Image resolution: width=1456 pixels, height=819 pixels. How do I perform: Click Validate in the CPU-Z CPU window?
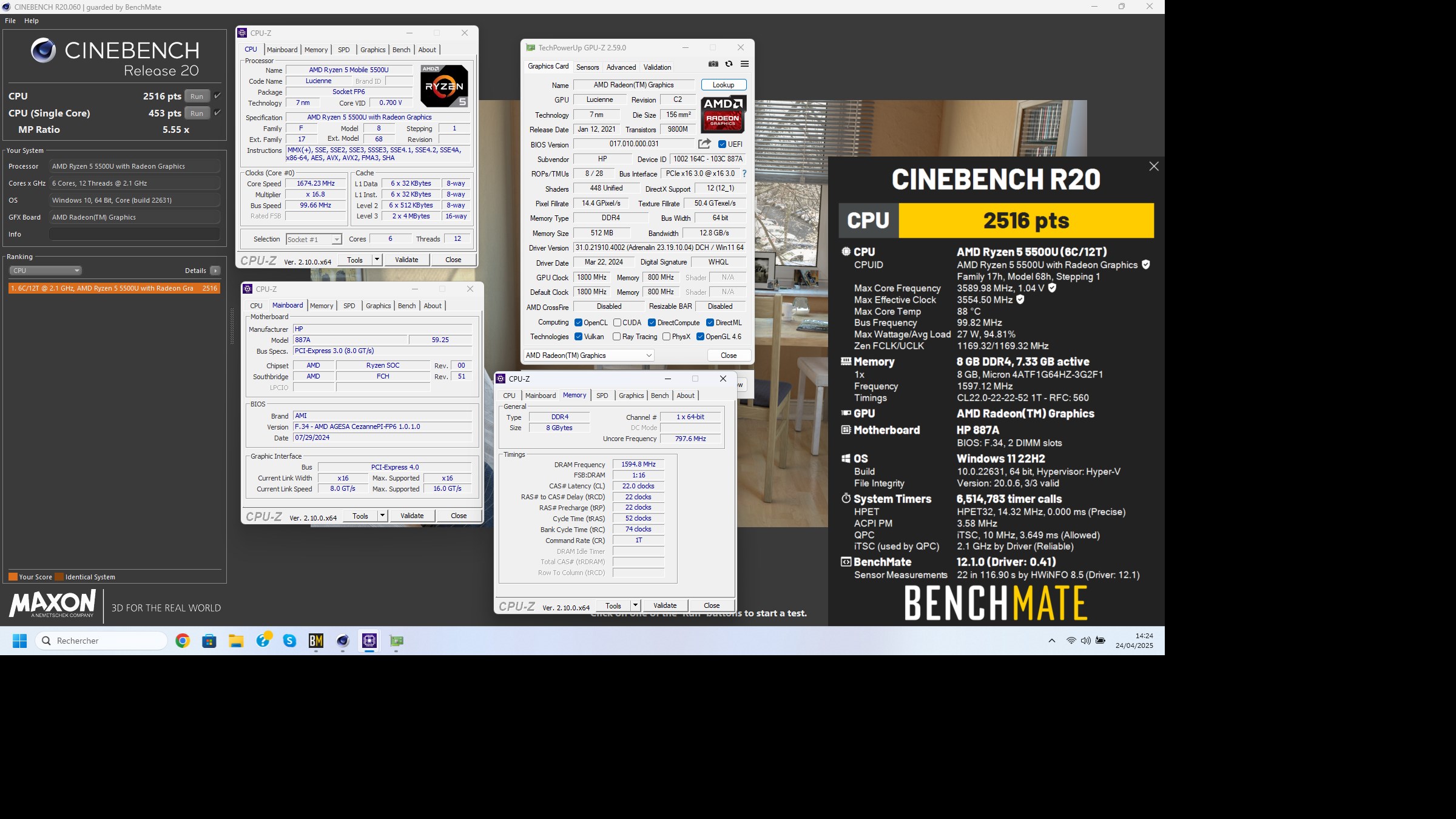[406, 260]
